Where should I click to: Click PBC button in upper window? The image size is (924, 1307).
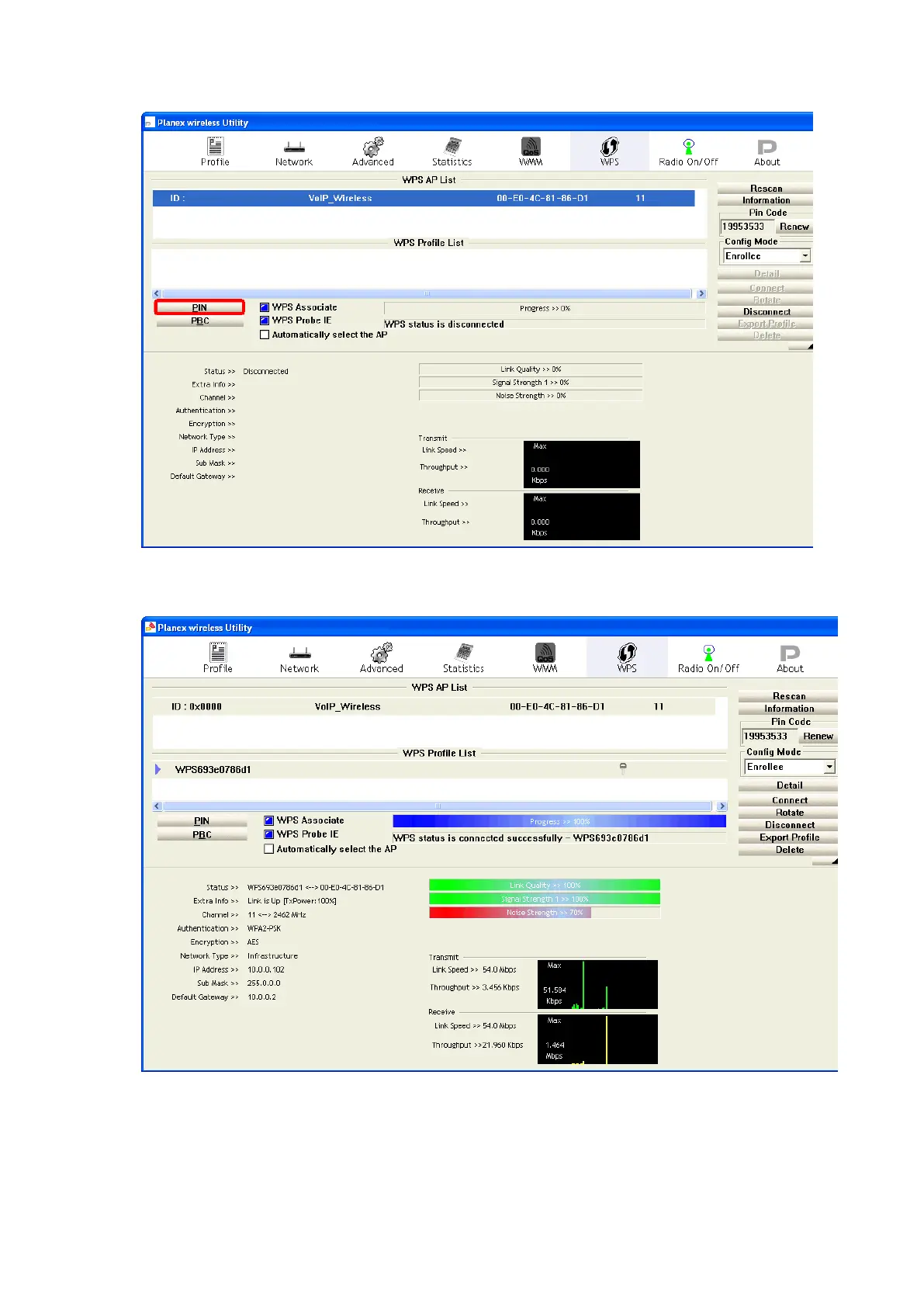(x=200, y=321)
